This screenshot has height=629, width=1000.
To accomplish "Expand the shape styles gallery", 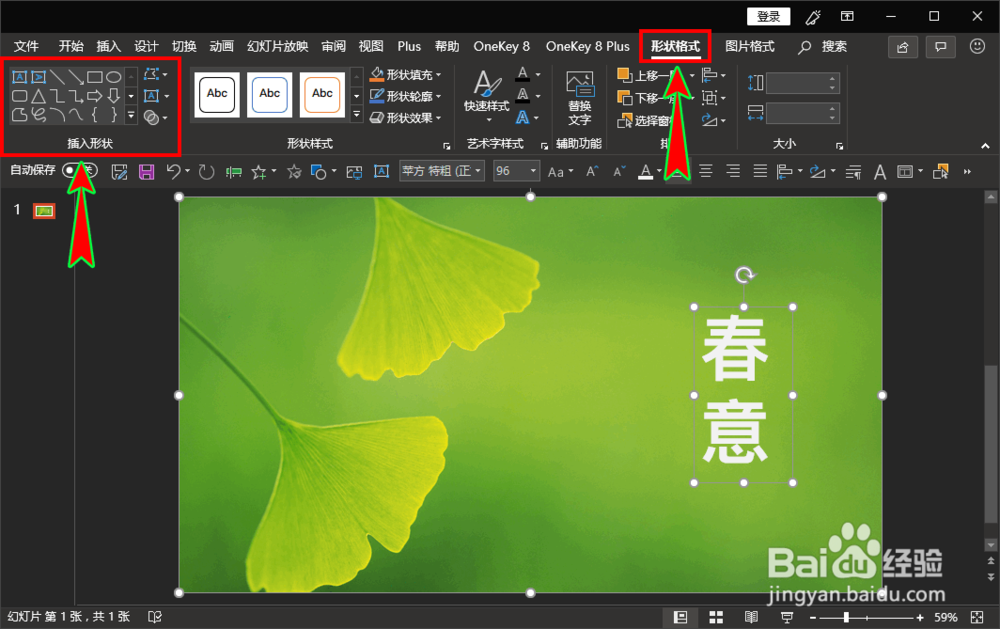I will click(357, 115).
